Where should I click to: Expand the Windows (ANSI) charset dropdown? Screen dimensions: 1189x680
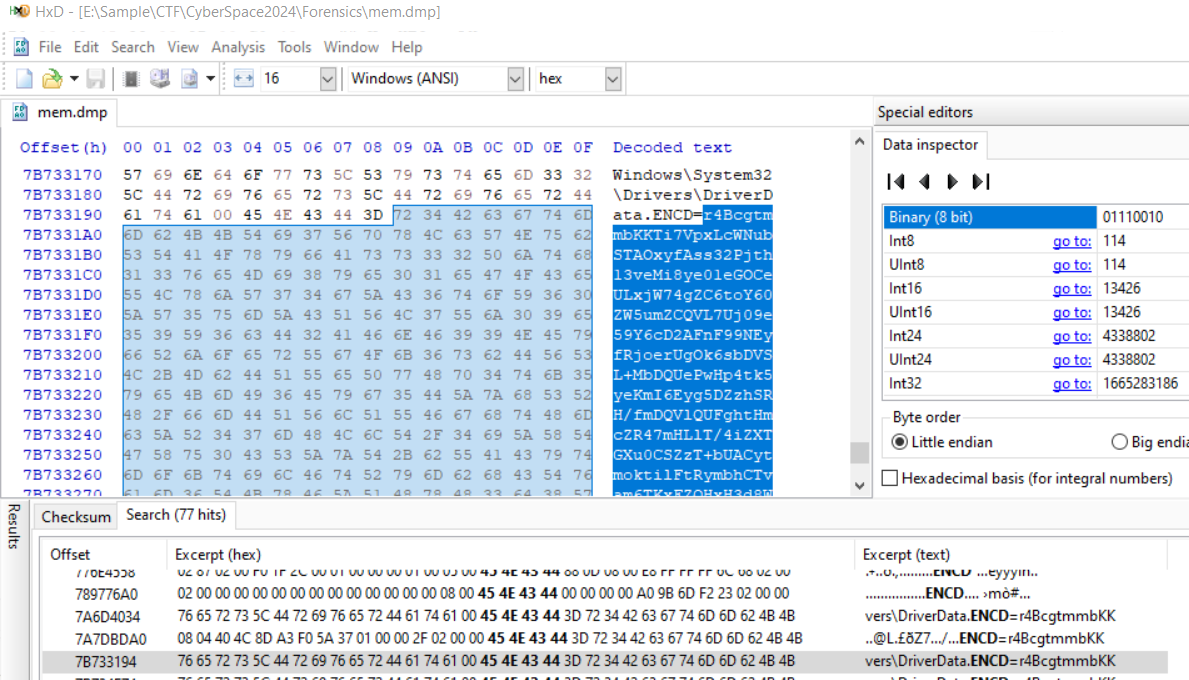point(515,78)
